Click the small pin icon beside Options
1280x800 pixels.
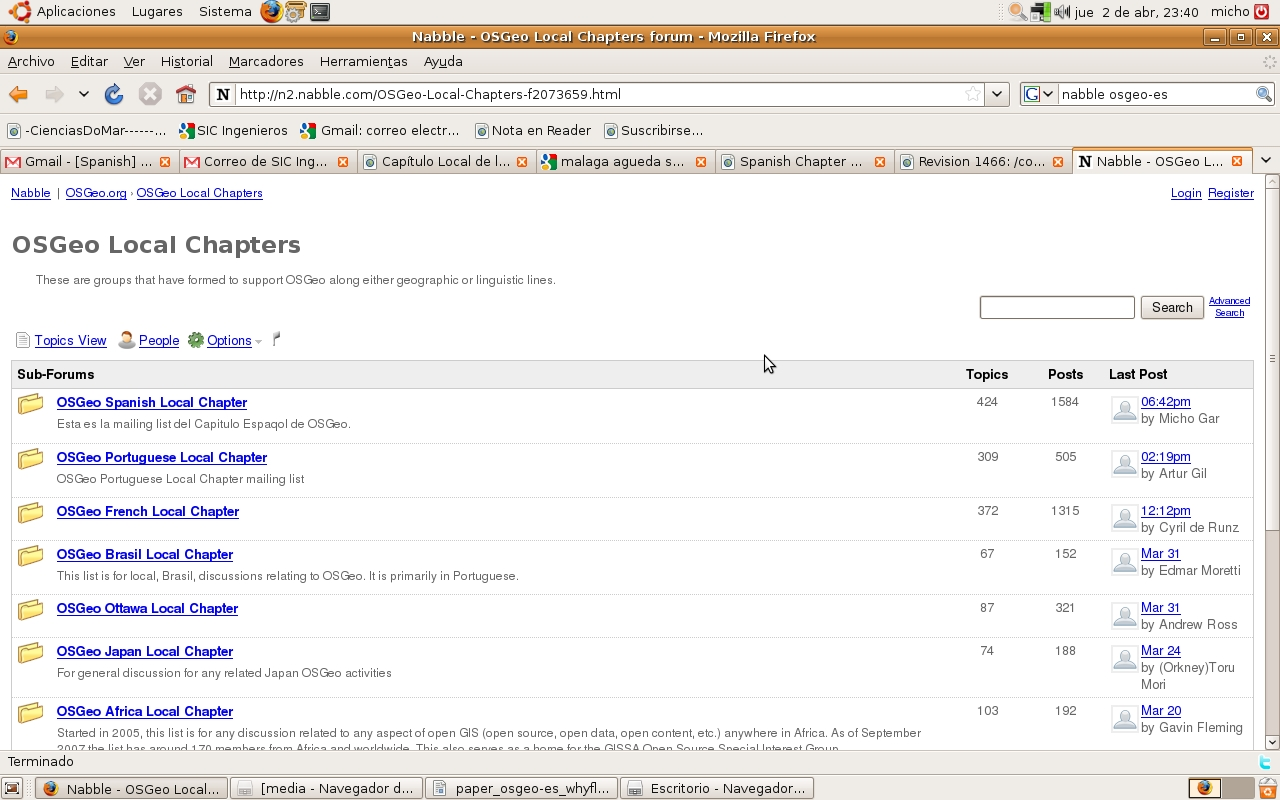click(x=276, y=339)
